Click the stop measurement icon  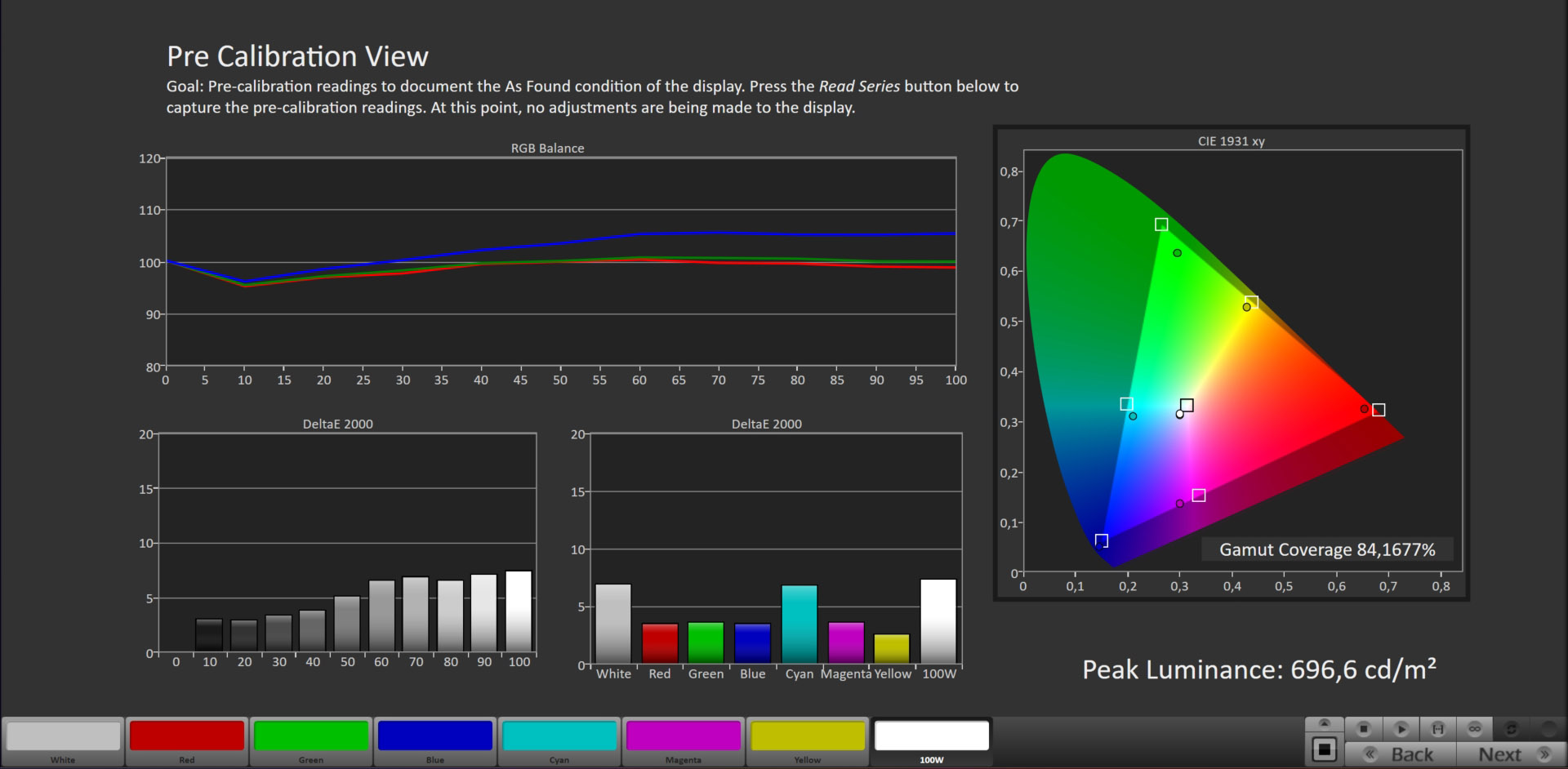pos(1363,728)
